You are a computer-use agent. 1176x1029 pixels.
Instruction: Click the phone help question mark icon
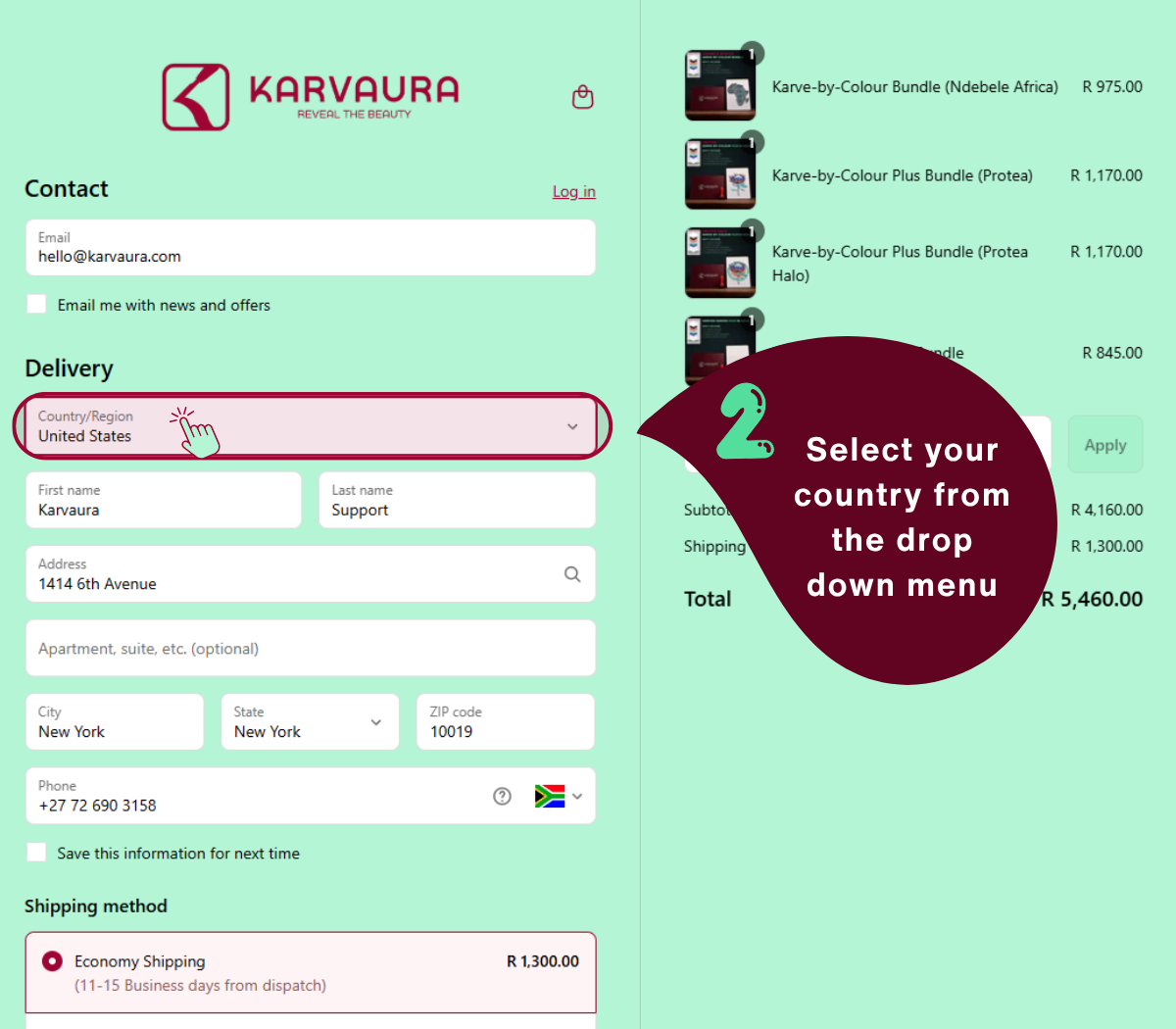(503, 796)
